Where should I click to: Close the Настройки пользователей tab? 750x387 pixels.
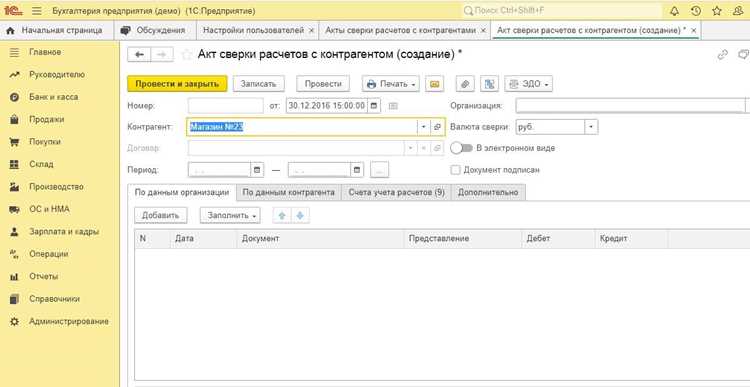(311, 30)
